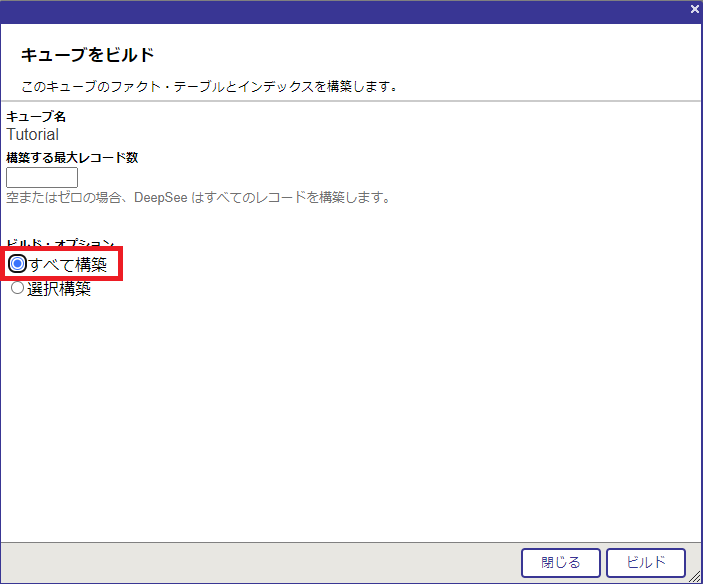Click the empty white area below 選択構築
The height and width of the screenshot is (584, 703).
tap(350, 420)
